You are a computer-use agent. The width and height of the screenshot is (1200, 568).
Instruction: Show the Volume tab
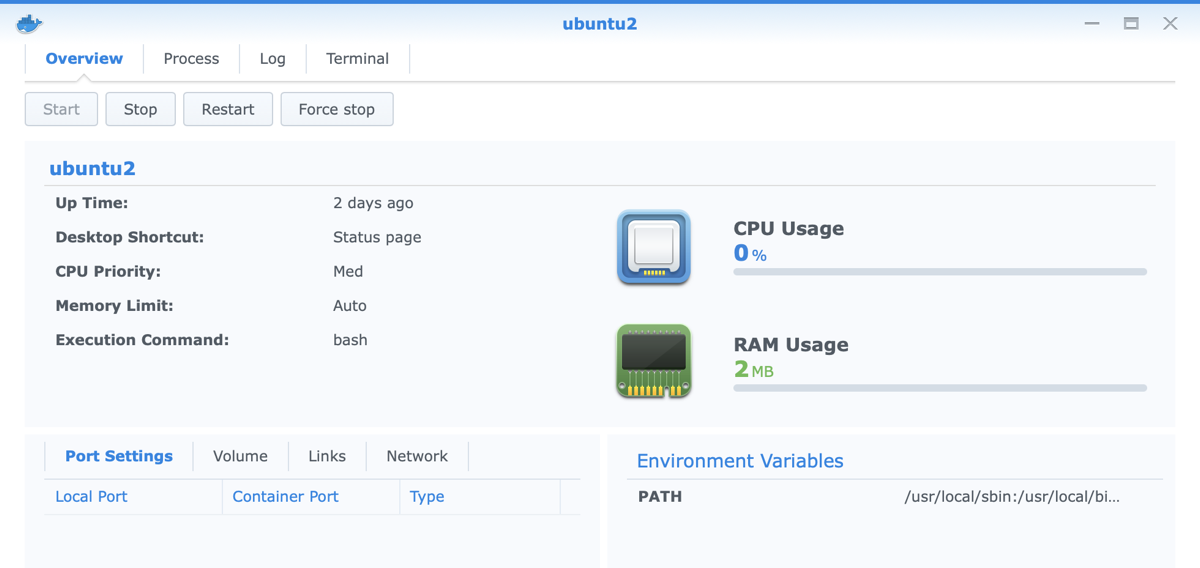coord(240,457)
